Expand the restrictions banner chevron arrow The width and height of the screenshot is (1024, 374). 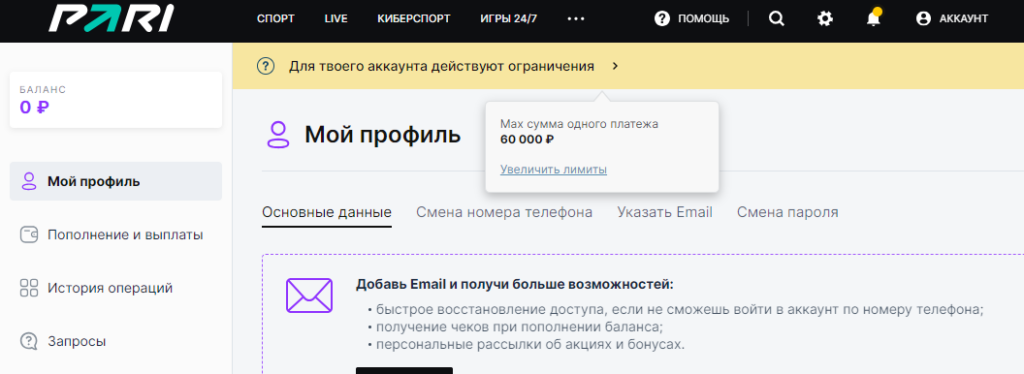[615, 66]
